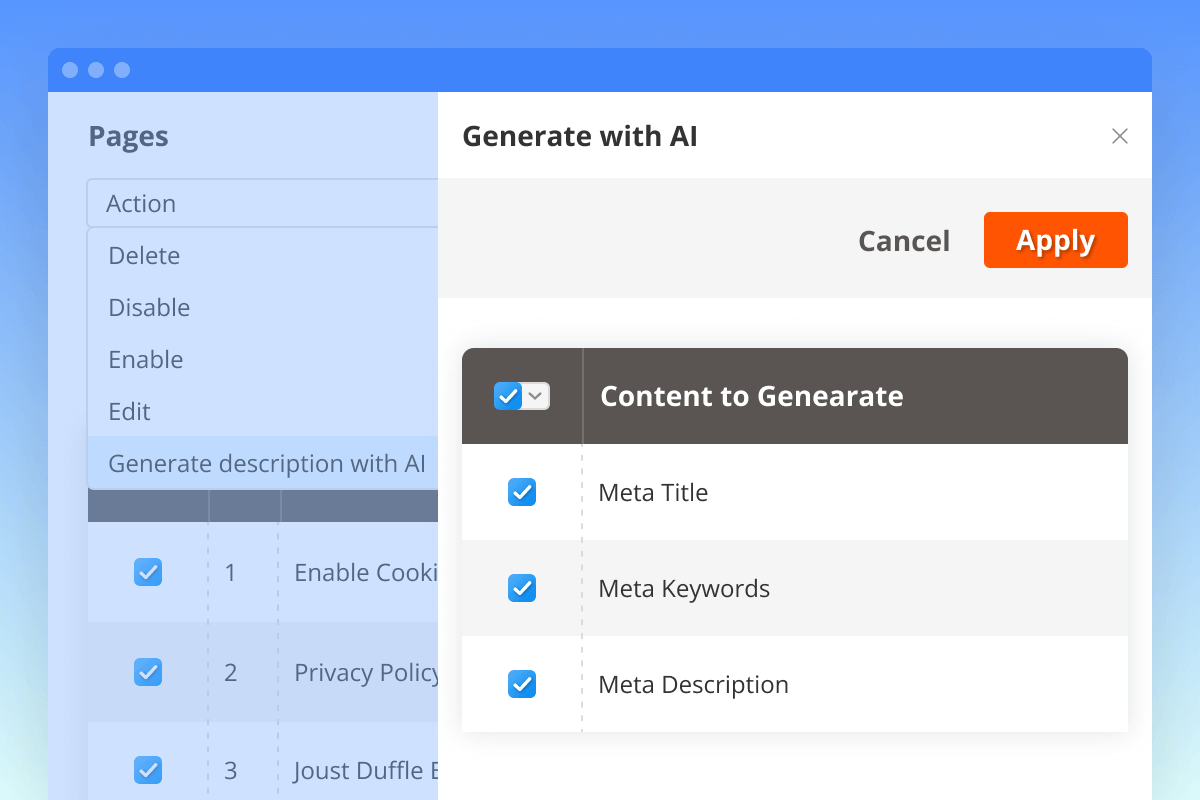Toggle checkbox for Privacy Policy row
Image resolution: width=1200 pixels, height=800 pixels.
[148, 672]
